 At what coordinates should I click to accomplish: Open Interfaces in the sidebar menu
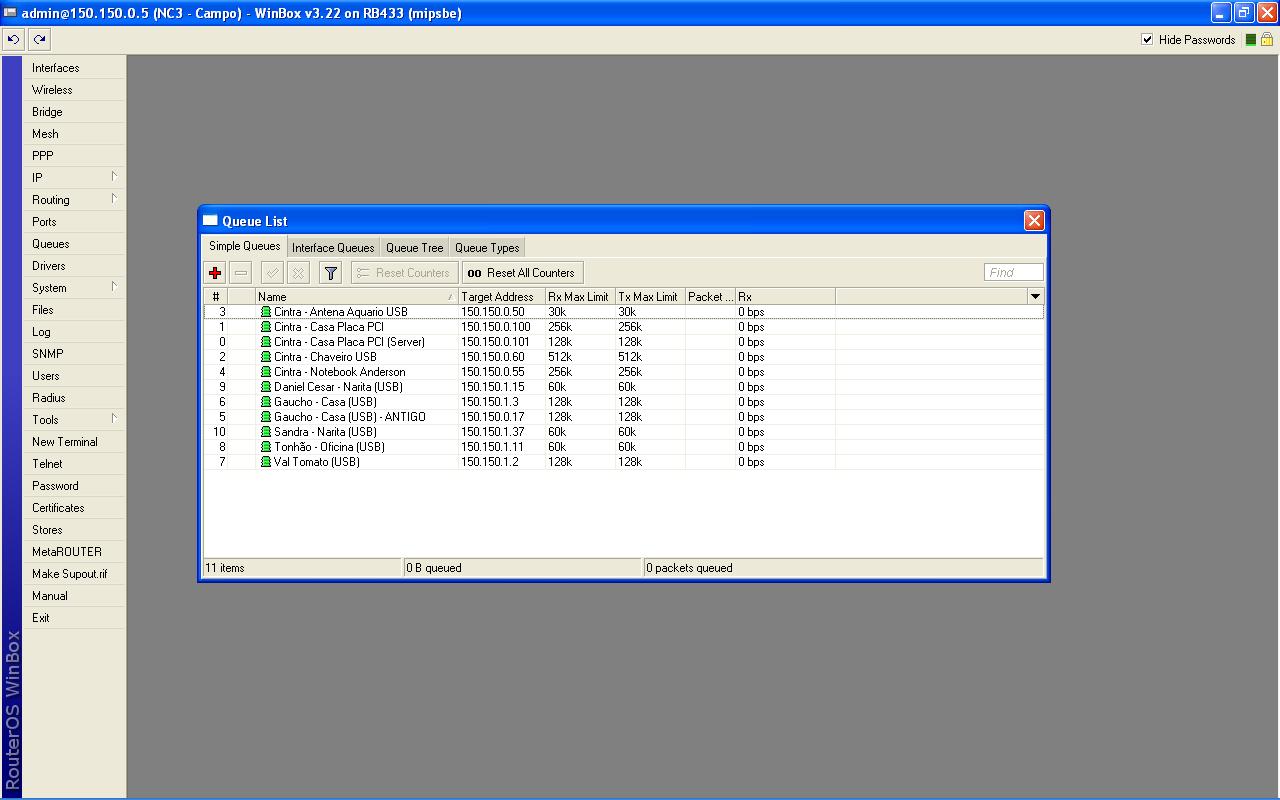point(75,68)
